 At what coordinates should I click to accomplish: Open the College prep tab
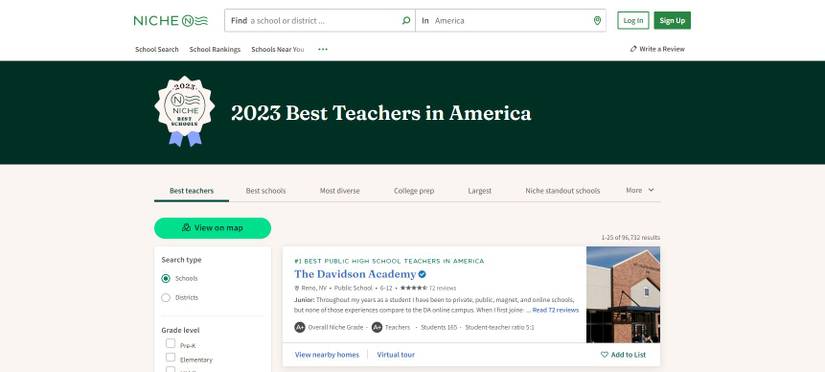click(414, 190)
